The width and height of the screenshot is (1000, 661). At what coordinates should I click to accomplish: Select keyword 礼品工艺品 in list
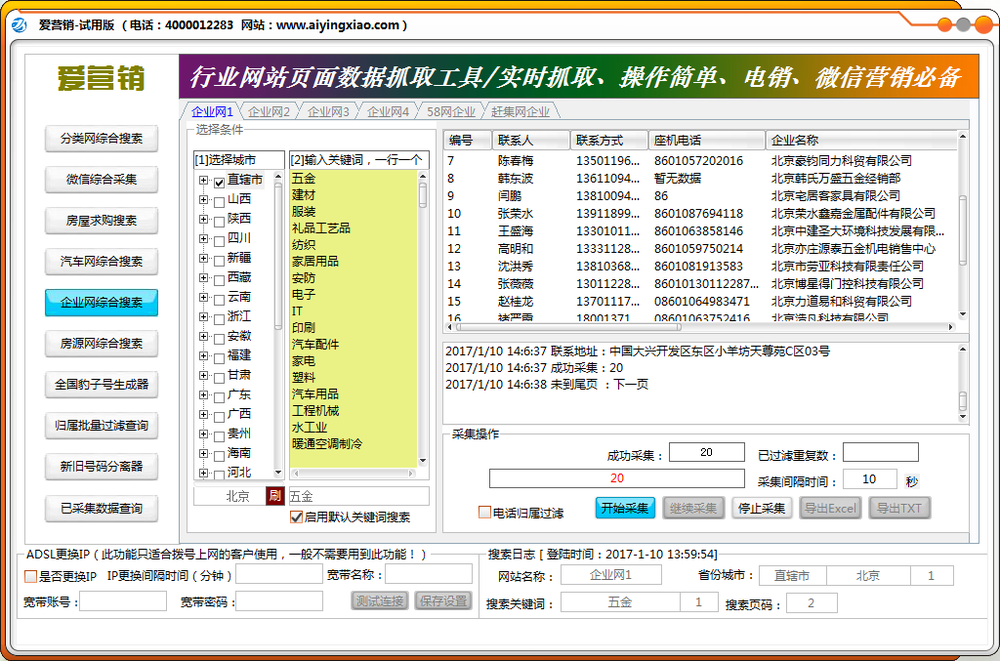point(321,228)
